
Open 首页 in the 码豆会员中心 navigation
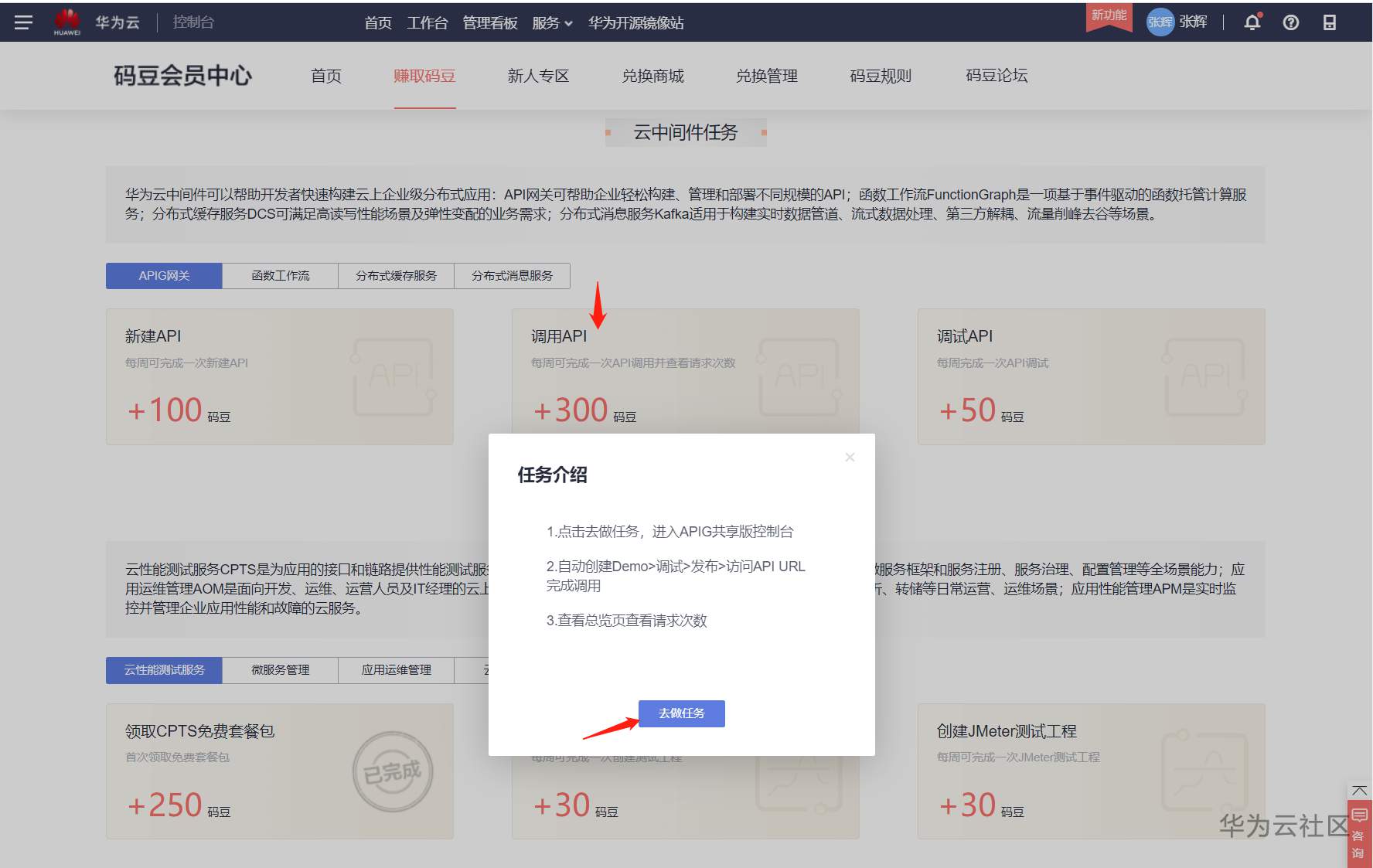(326, 76)
